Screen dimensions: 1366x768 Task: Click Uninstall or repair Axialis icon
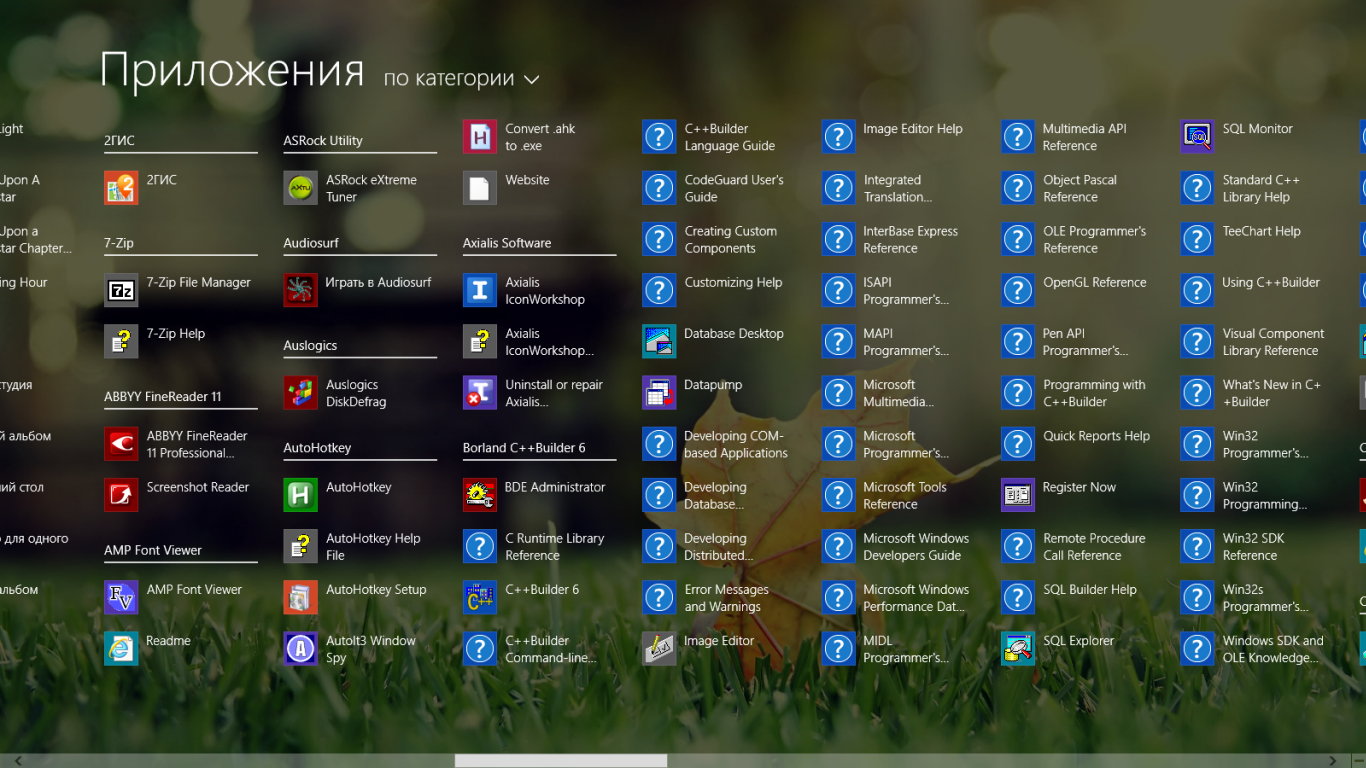[x=480, y=393]
